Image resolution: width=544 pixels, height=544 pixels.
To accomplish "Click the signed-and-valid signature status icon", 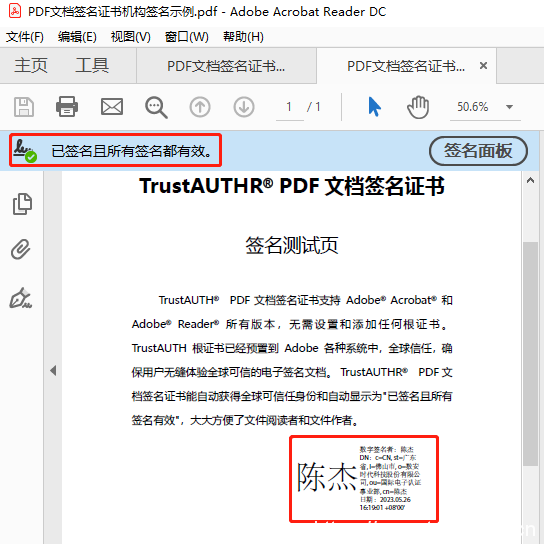I will (25, 151).
